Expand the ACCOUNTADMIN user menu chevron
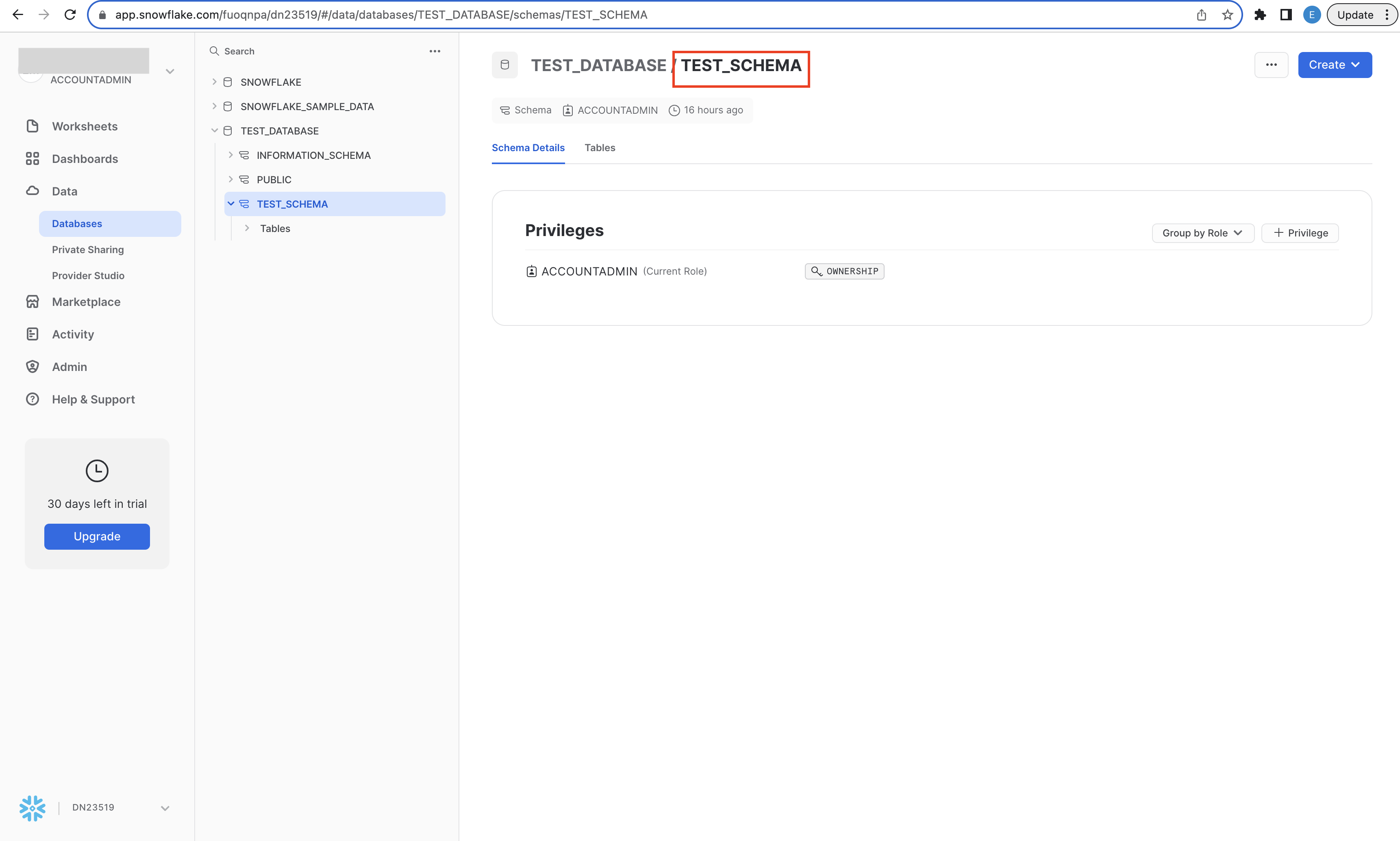 [x=170, y=72]
